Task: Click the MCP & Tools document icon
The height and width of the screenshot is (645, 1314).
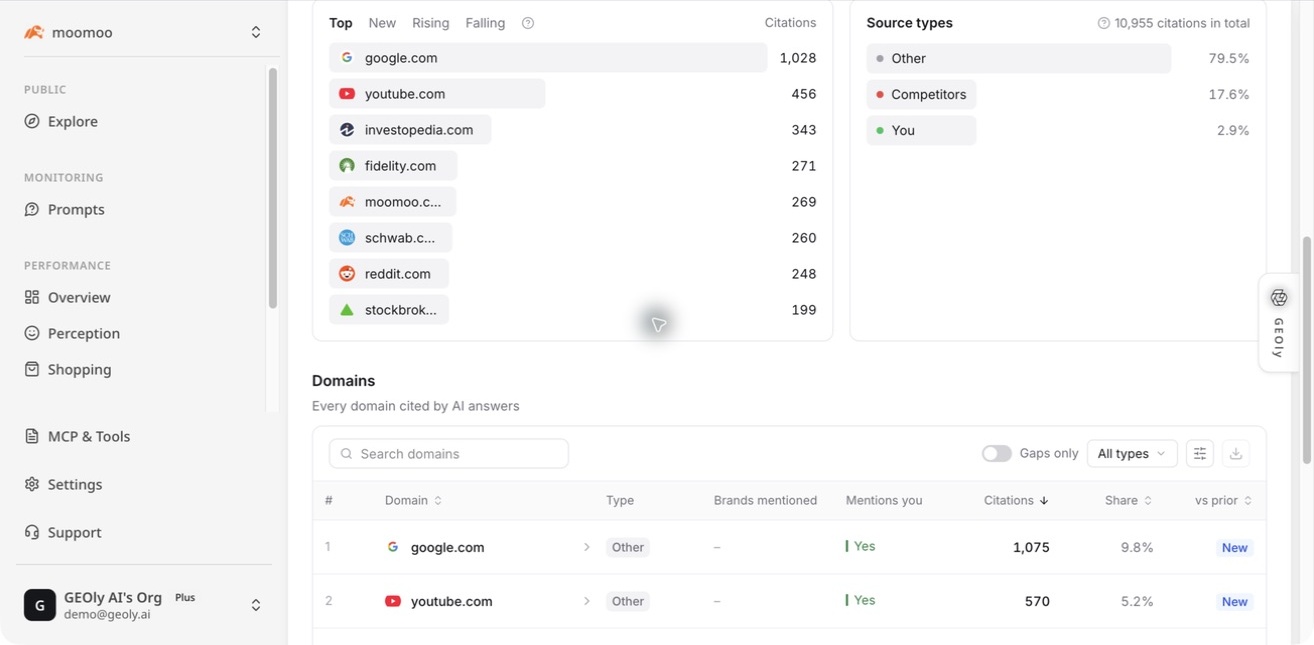Action: coord(32,436)
